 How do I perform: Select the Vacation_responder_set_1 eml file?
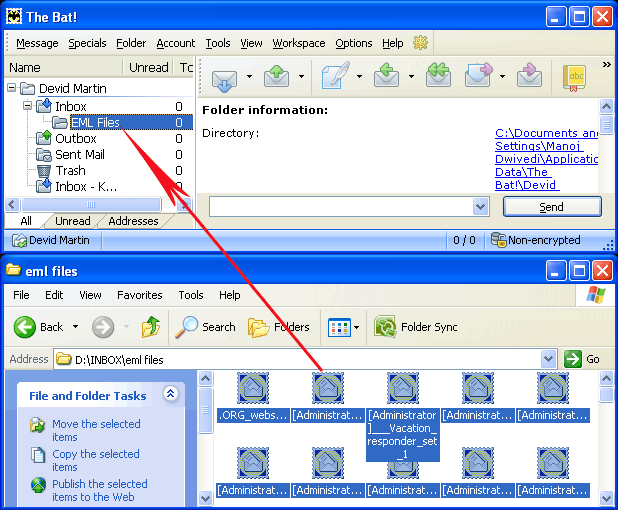point(402,417)
